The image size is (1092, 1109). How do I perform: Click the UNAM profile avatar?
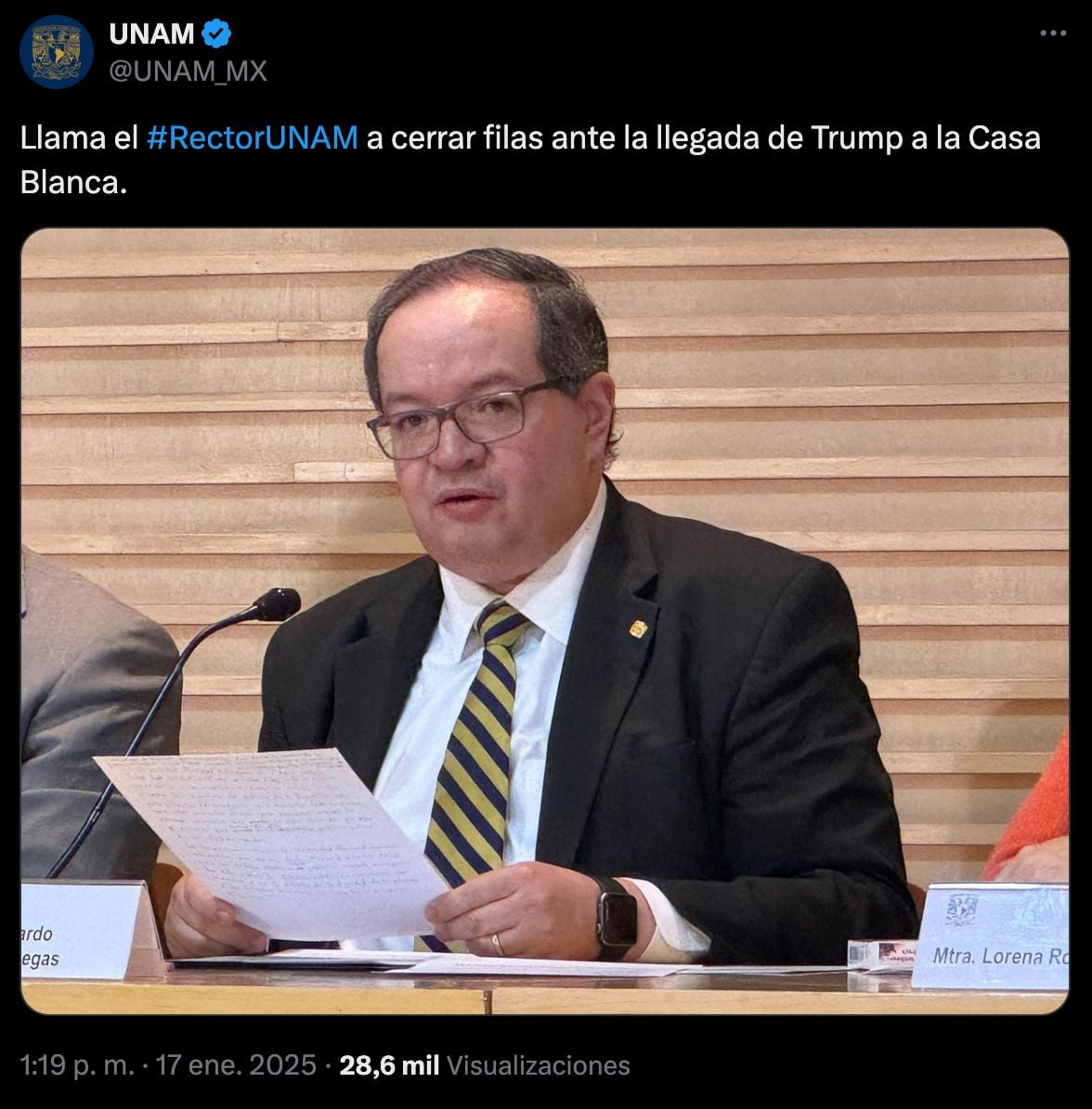[57, 52]
